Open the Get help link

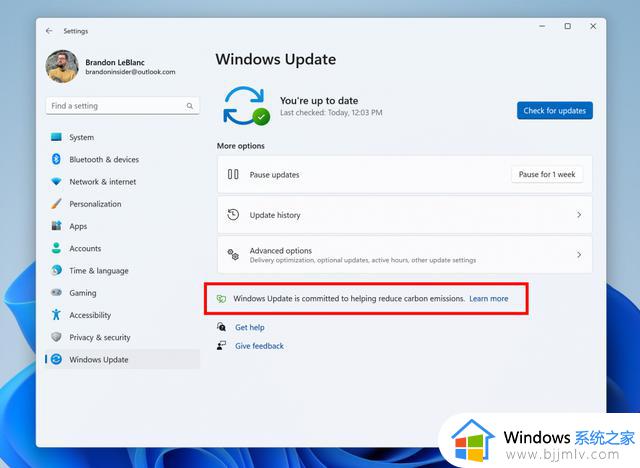pyautogui.click(x=250, y=327)
